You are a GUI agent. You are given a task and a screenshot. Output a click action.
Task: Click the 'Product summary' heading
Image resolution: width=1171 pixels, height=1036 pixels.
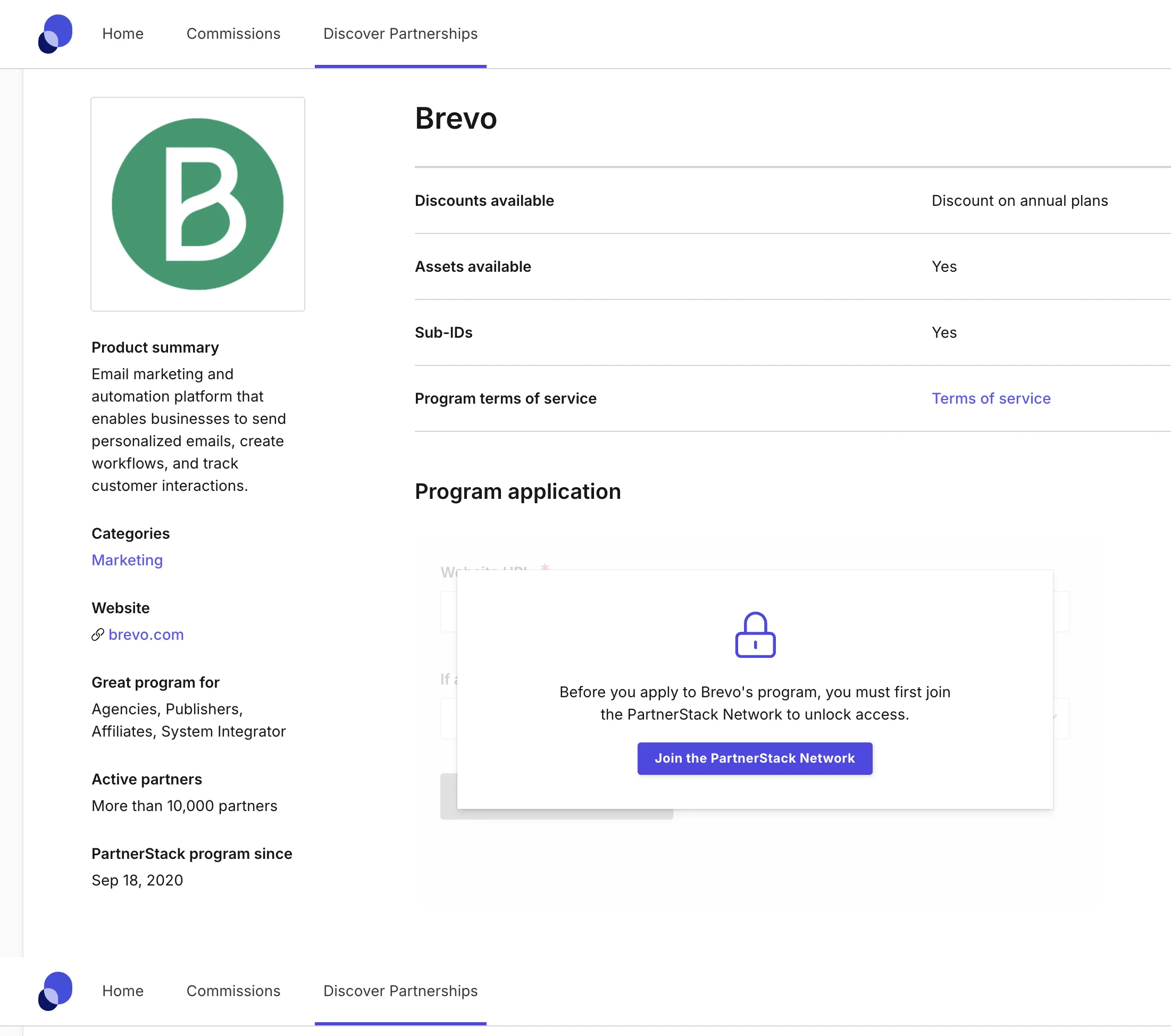coord(155,347)
